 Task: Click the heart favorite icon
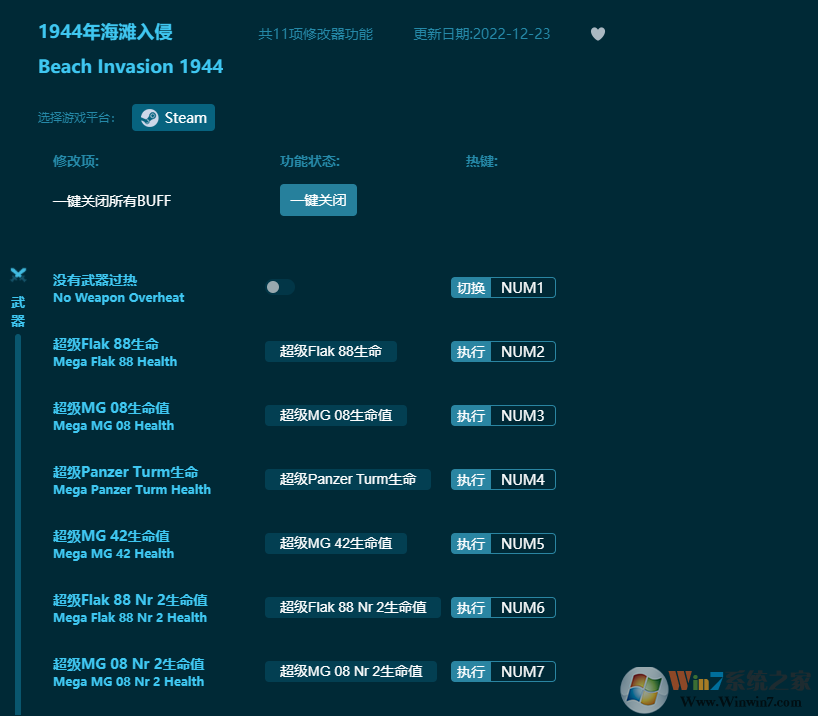(x=598, y=34)
